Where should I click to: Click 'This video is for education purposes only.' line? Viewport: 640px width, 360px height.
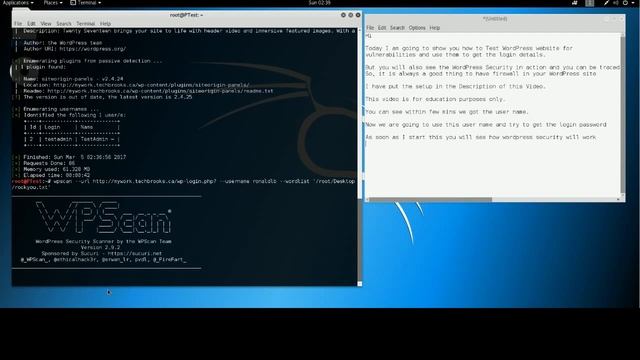[x=435, y=99]
